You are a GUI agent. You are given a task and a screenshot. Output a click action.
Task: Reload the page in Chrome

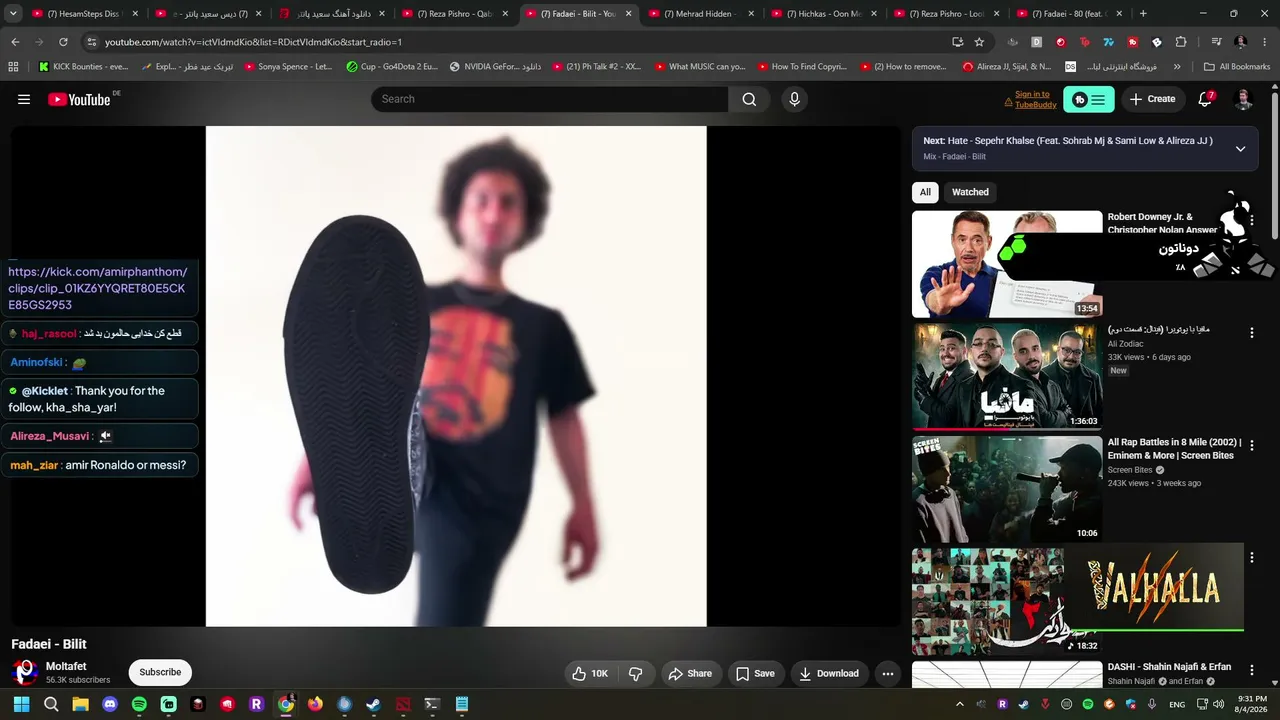point(63,42)
